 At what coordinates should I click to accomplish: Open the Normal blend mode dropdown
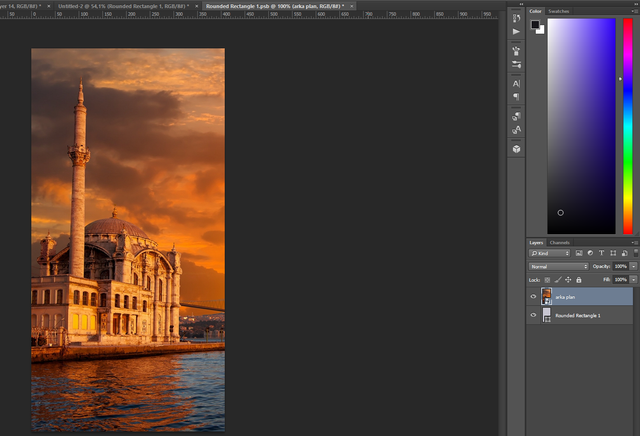558,267
